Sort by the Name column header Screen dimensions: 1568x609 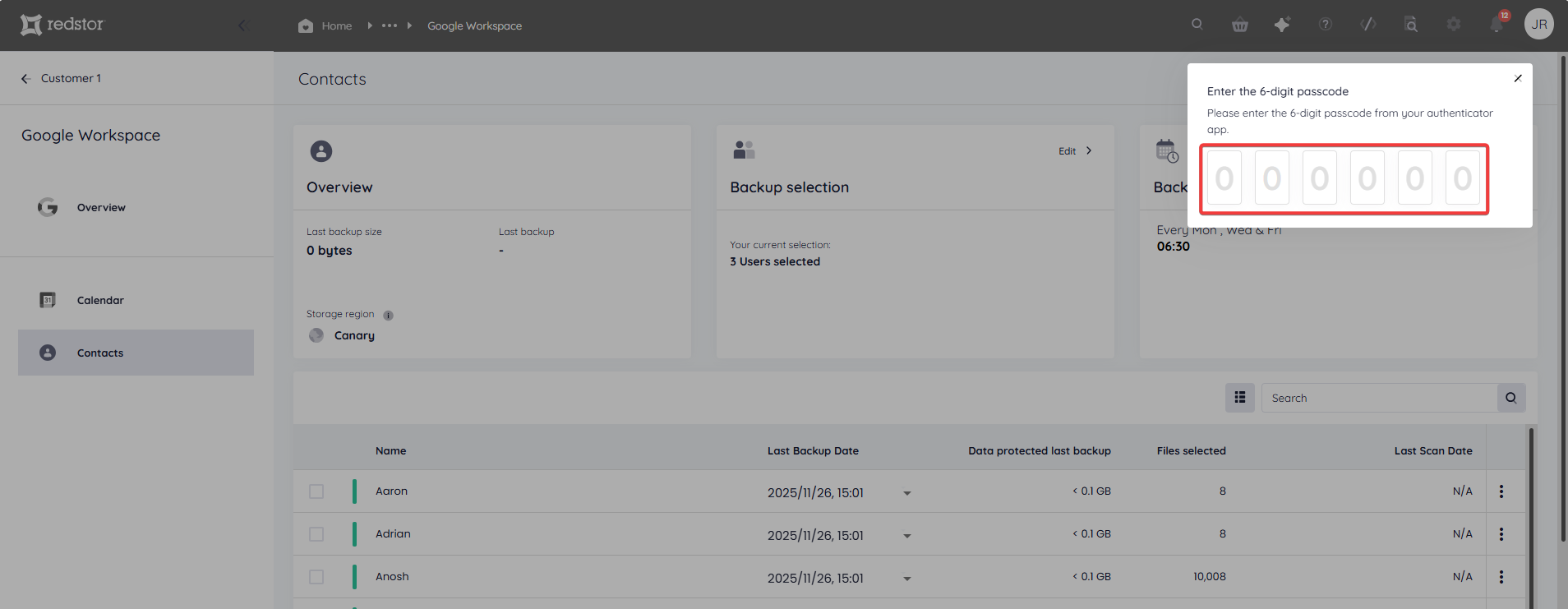[x=391, y=450]
